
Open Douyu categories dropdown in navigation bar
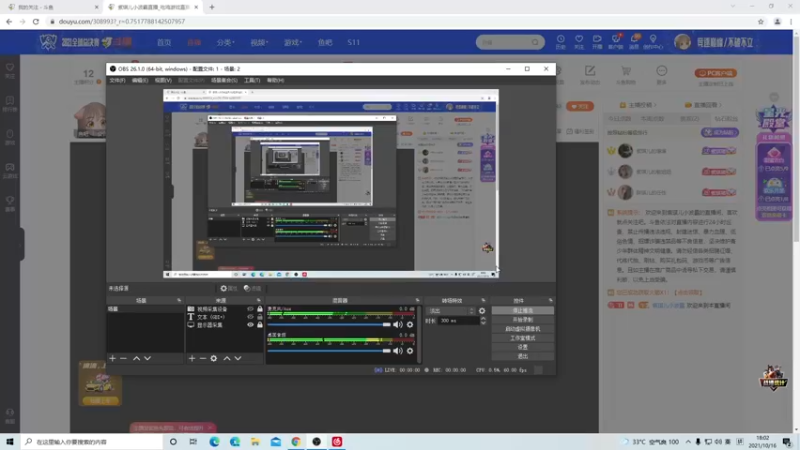tap(226, 42)
